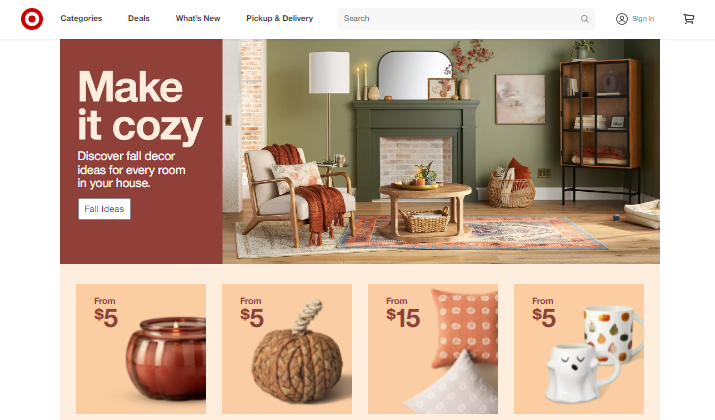Open the woven pumpkin From $5 tile
The width and height of the screenshot is (715, 420).
click(287, 349)
